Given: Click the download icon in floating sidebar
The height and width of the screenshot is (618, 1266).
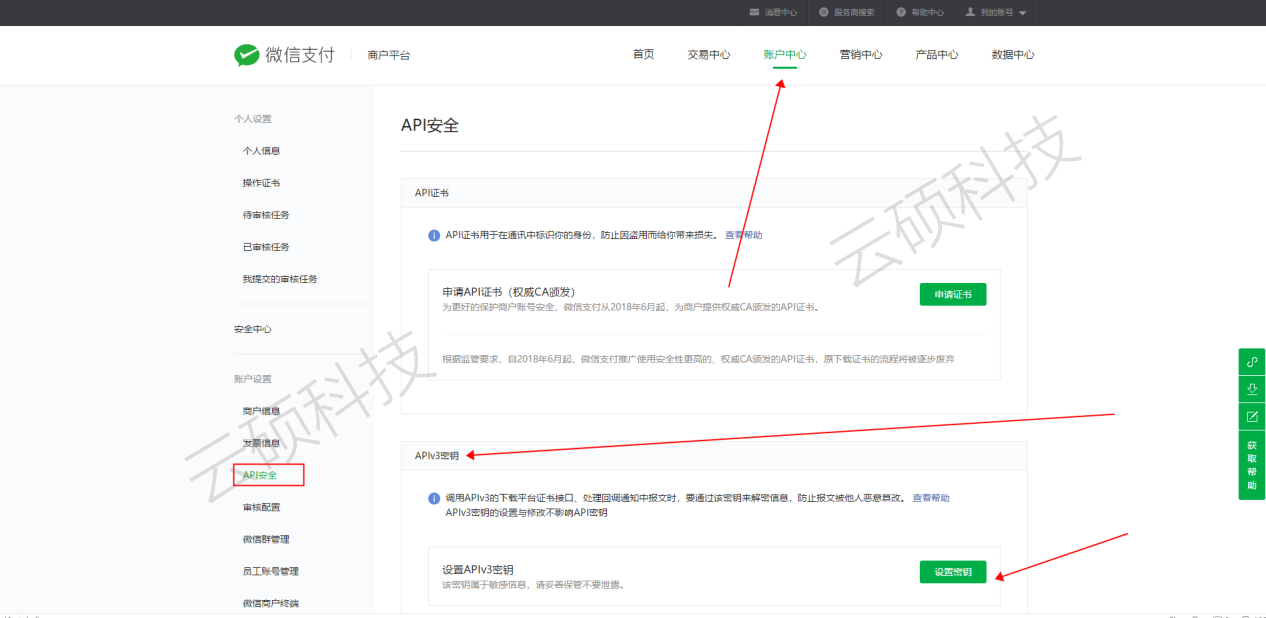Looking at the screenshot, I should point(1251,389).
